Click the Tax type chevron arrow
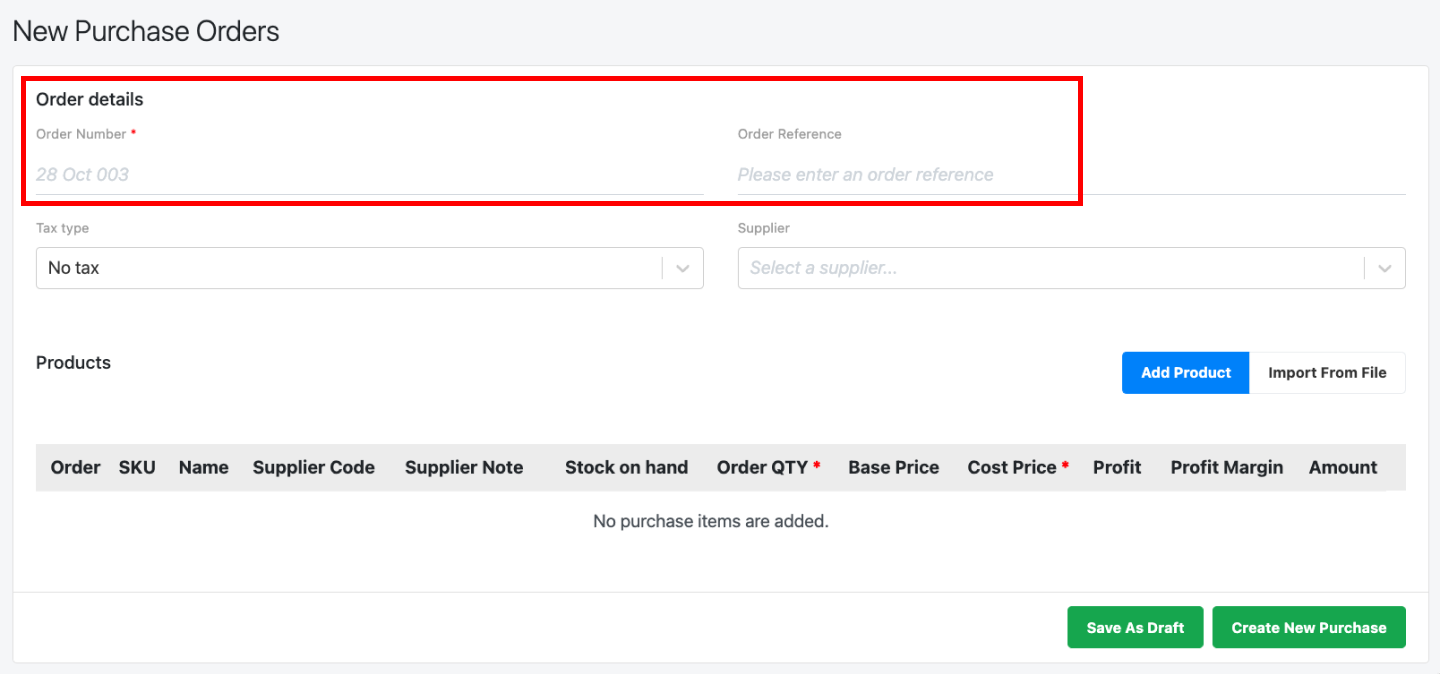Screen dimensions: 1440x674 [683, 268]
